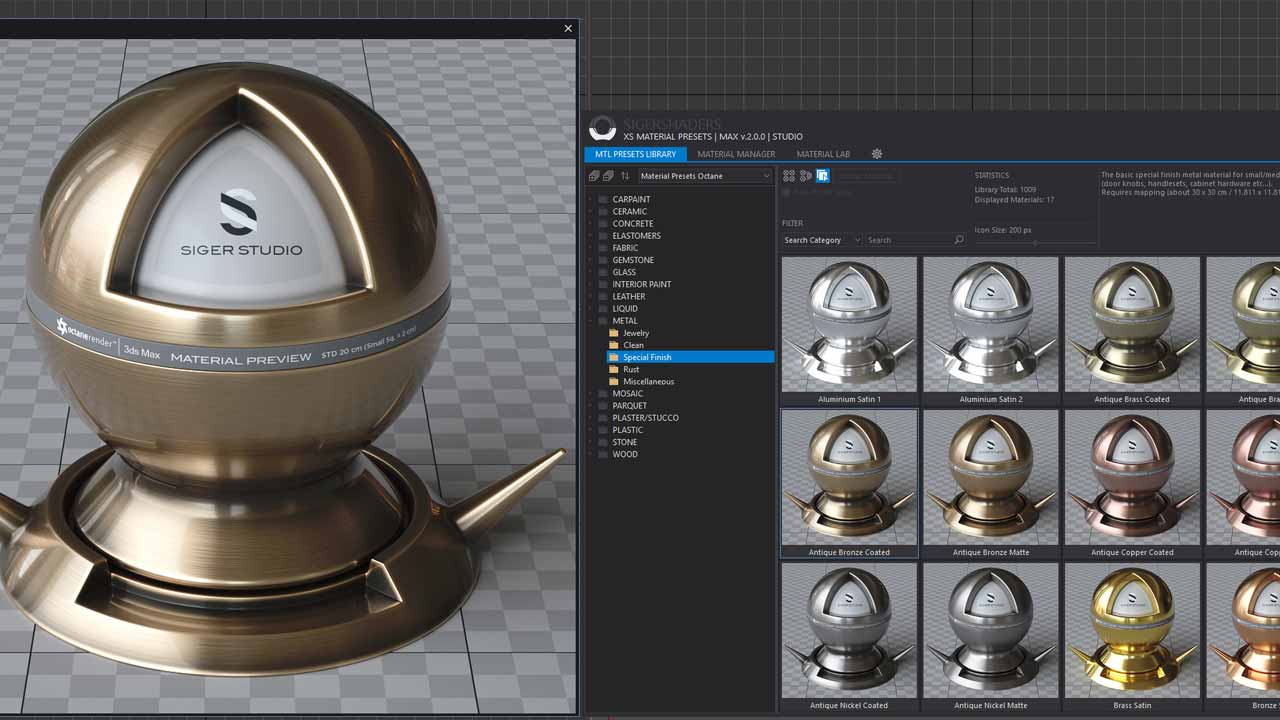Open the Material Presets Octane dropdown
The width and height of the screenshot is (1280, 720).
pyautogui.click(x=705, y=176)
